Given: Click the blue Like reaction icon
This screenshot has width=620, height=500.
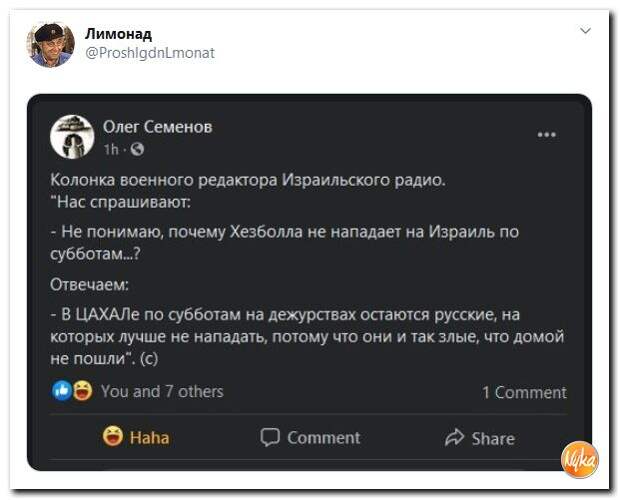Looking at the screenshot, I should click(62, 391).
